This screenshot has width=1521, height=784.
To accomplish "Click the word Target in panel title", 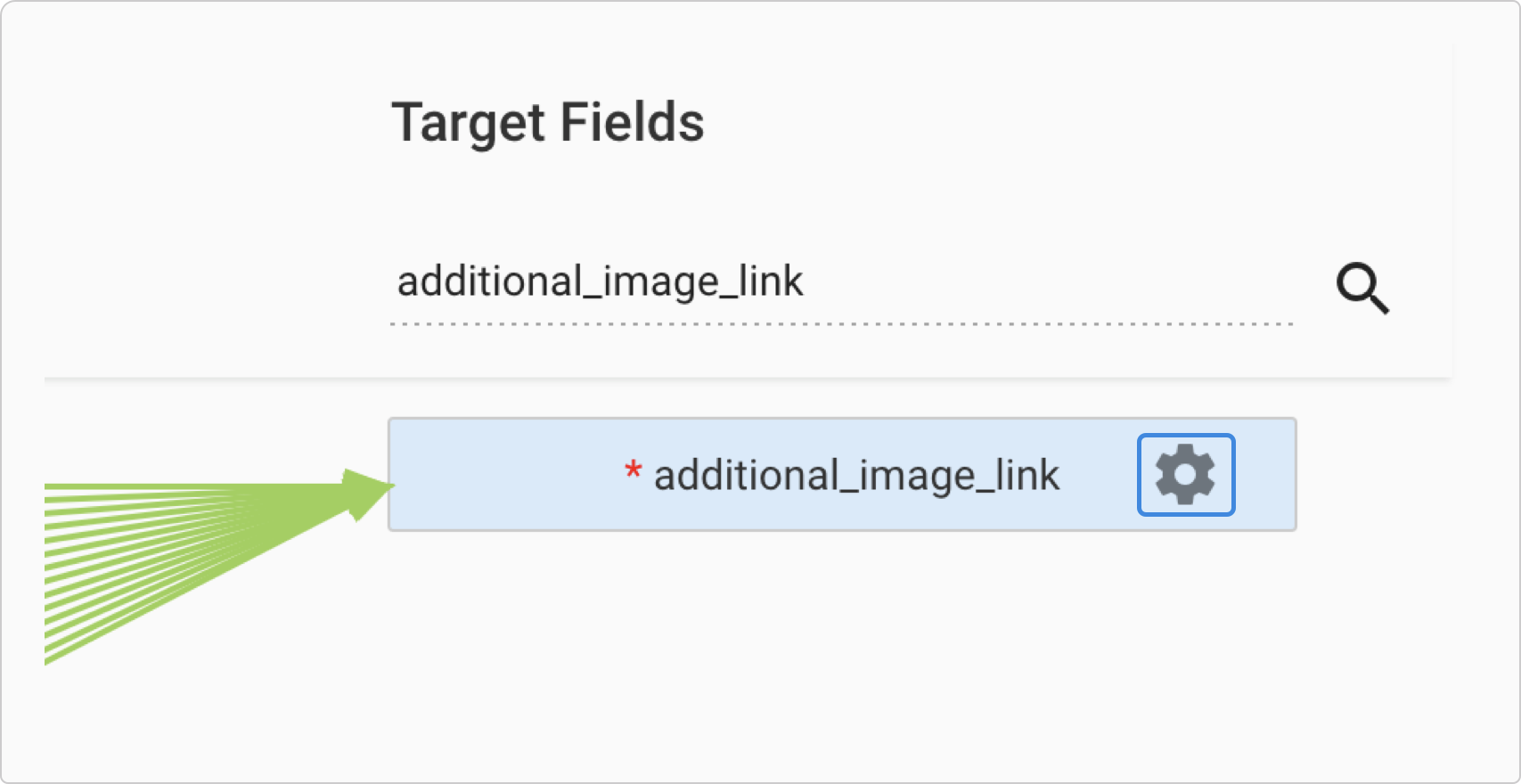I will click(468, 124).
